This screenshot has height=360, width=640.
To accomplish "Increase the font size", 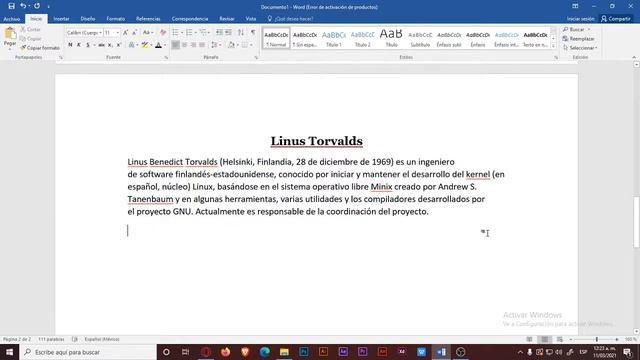I will 126,32.
